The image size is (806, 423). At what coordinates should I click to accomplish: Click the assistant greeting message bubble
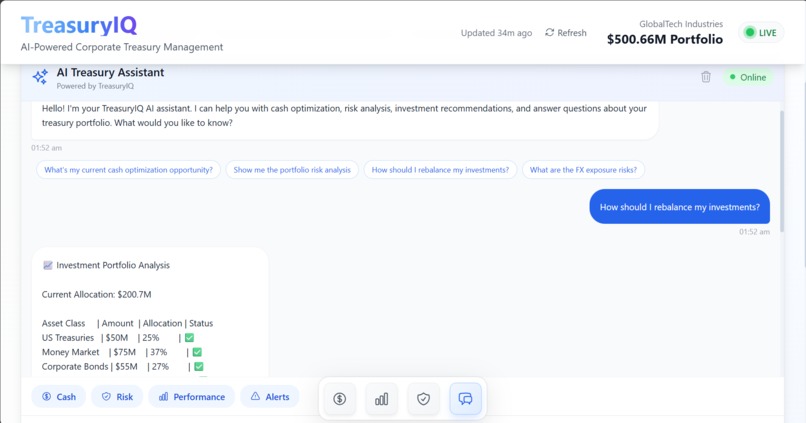345,120
